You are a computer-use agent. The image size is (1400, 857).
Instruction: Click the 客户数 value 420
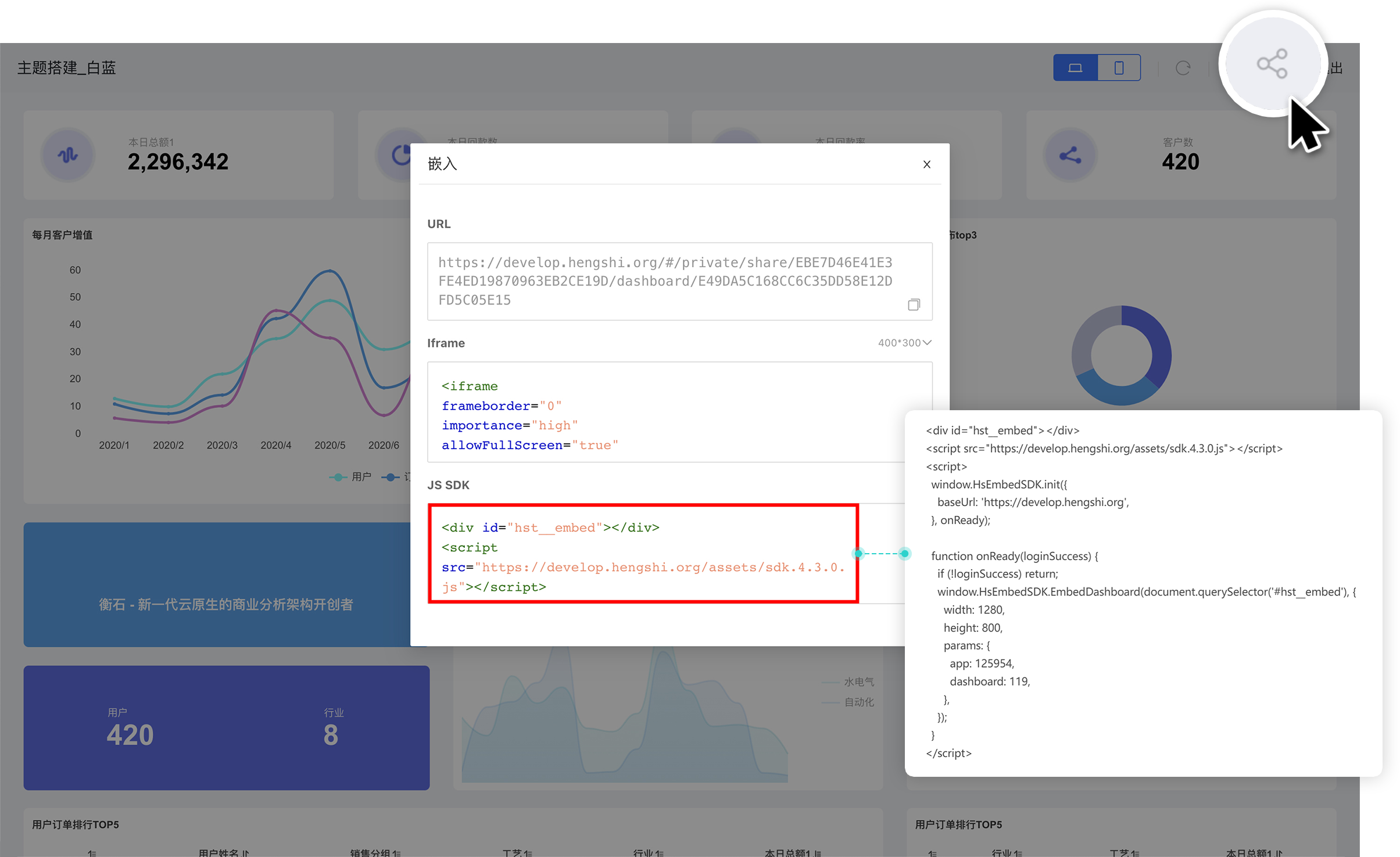click(x=1180, y=162)
